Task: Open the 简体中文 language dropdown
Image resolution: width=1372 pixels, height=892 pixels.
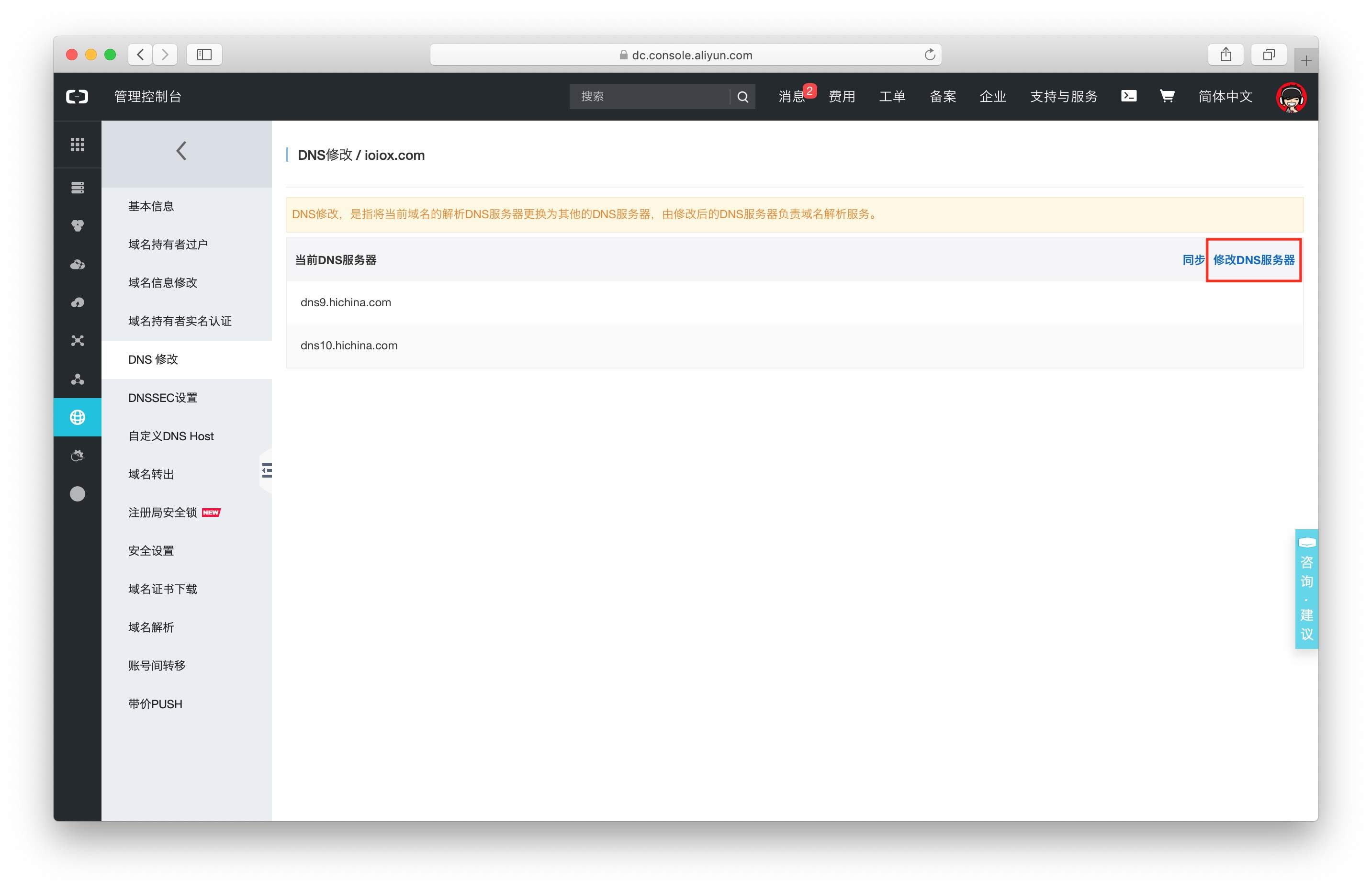Action: [1225, 96]
